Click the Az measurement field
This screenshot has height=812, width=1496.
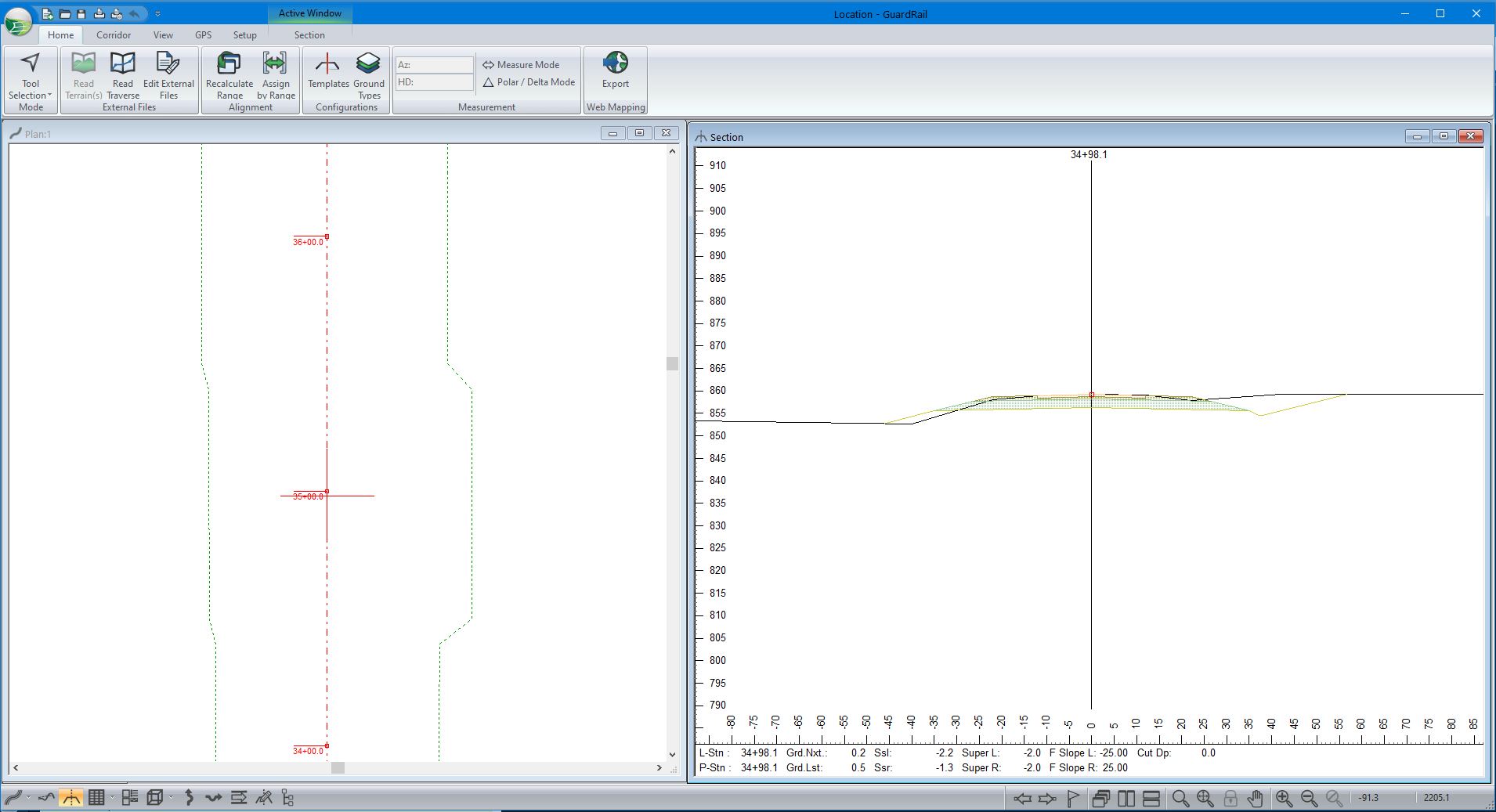[x=435, y=65]
